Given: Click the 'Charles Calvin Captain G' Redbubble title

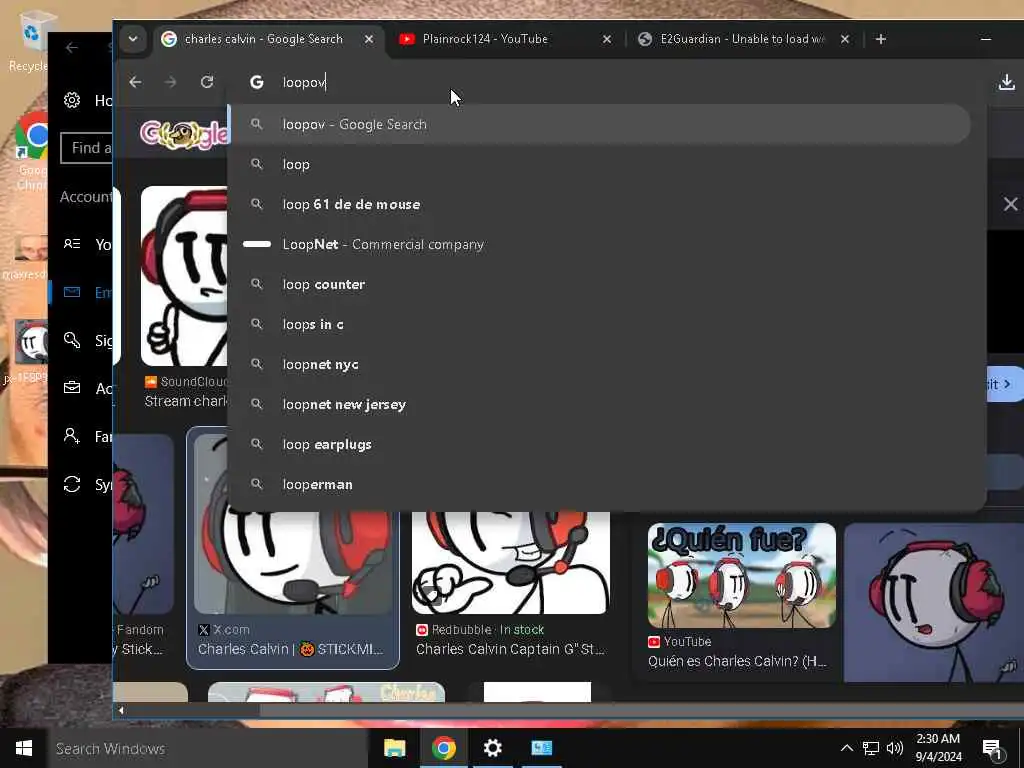Looking at the screenshot, I should 510,649.
